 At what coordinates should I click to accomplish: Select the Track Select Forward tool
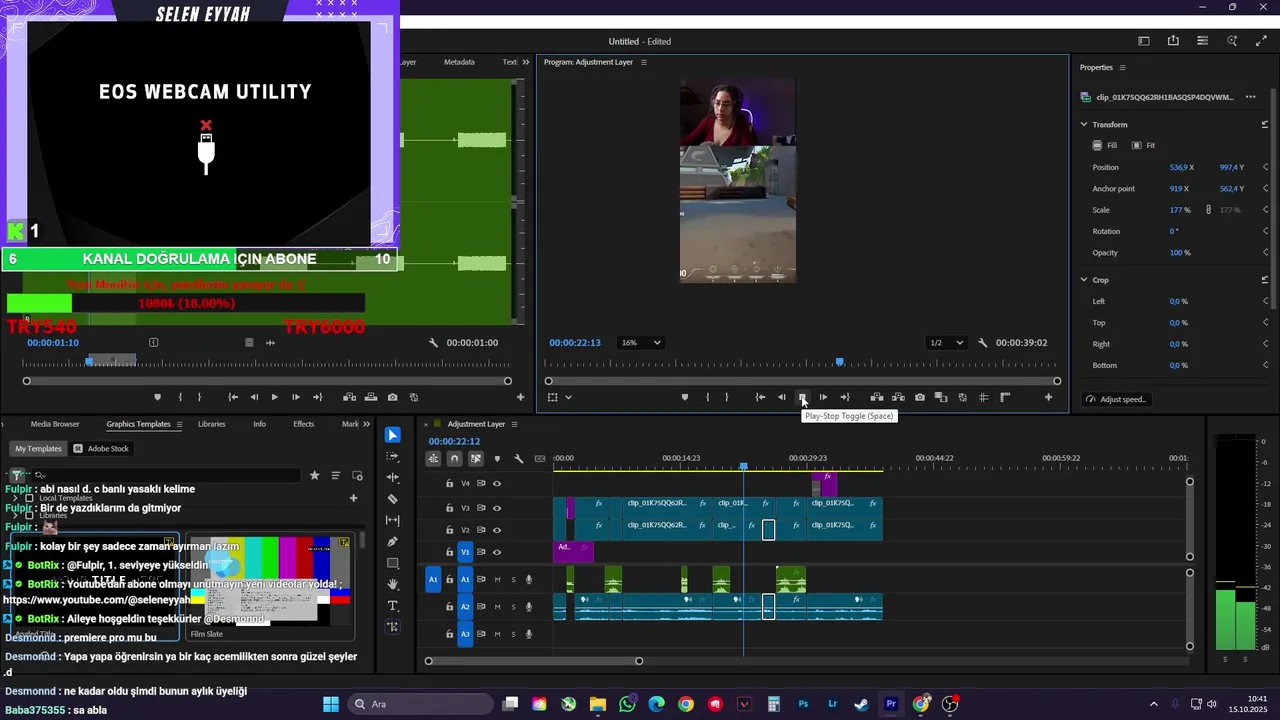(393, 456)
